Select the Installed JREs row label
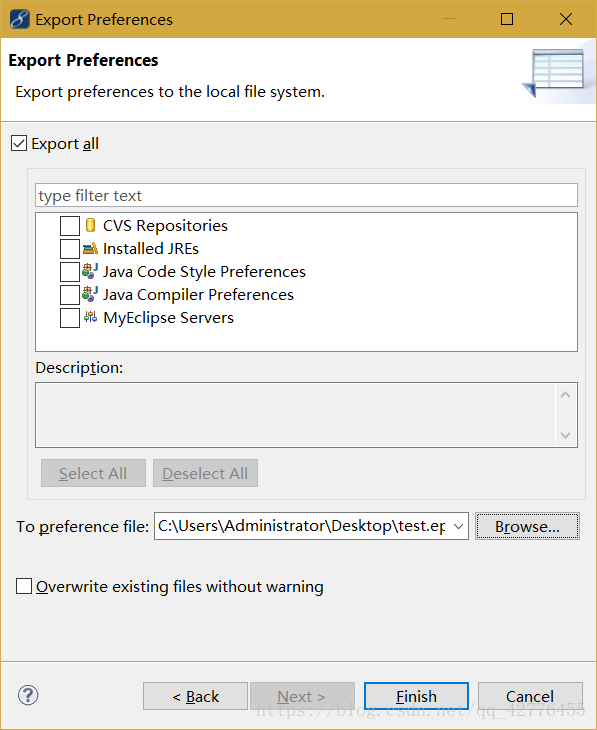The width and height of the screenshot is (597, 730). pos(151,249)
